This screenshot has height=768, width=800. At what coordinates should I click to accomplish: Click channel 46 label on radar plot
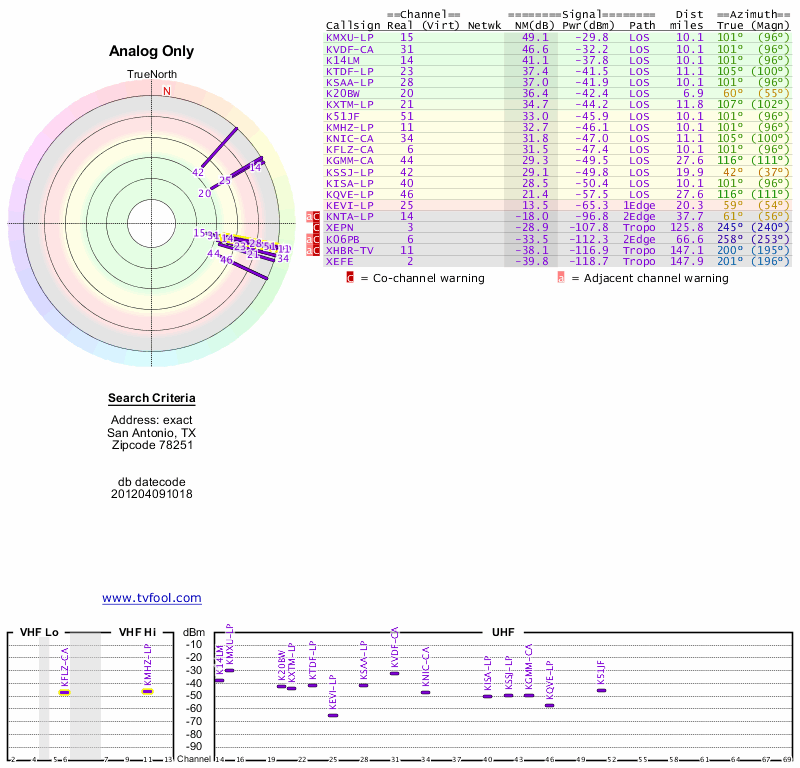tap(227, 260)
